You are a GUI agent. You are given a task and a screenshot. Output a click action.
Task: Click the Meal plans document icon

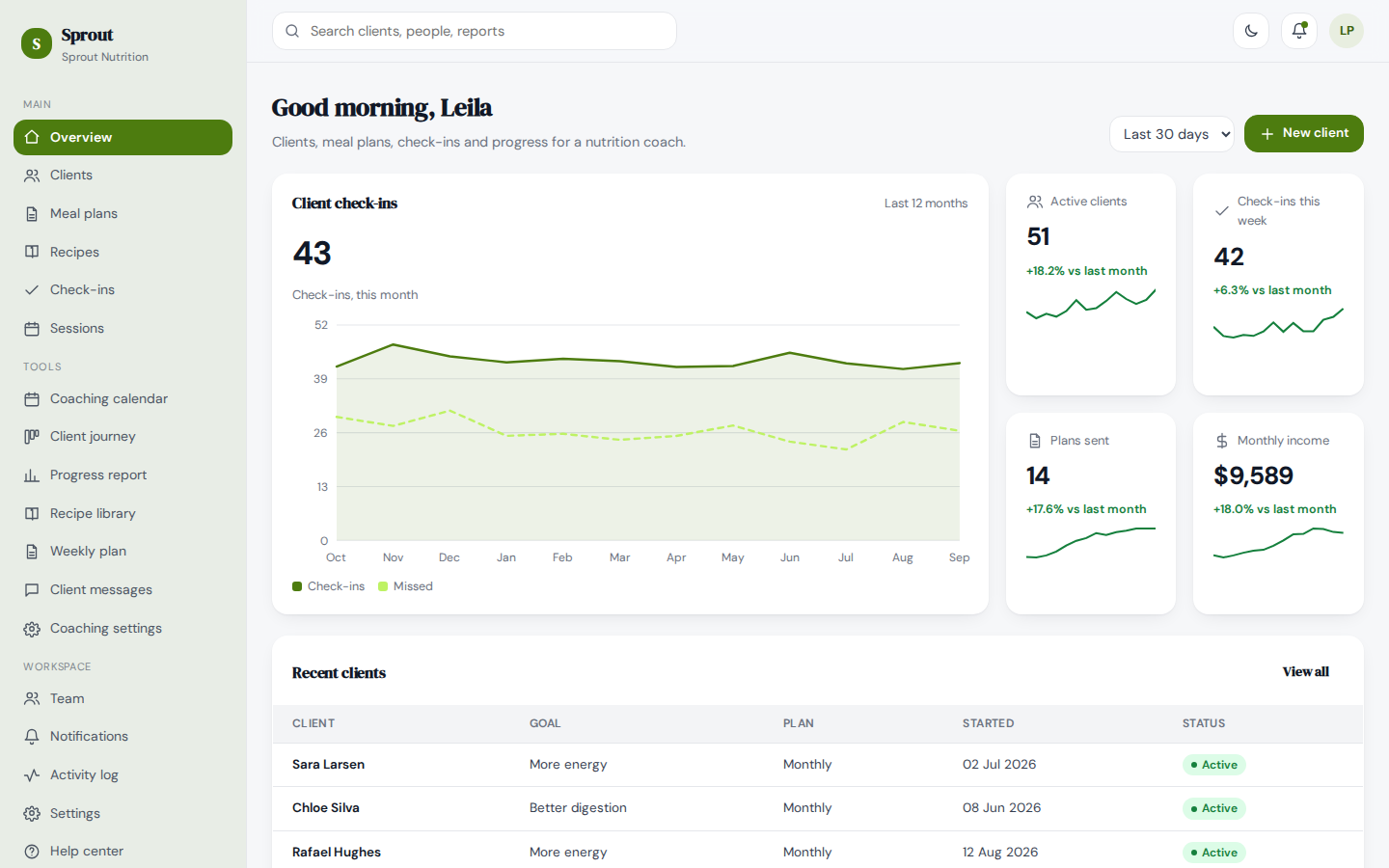32,214
